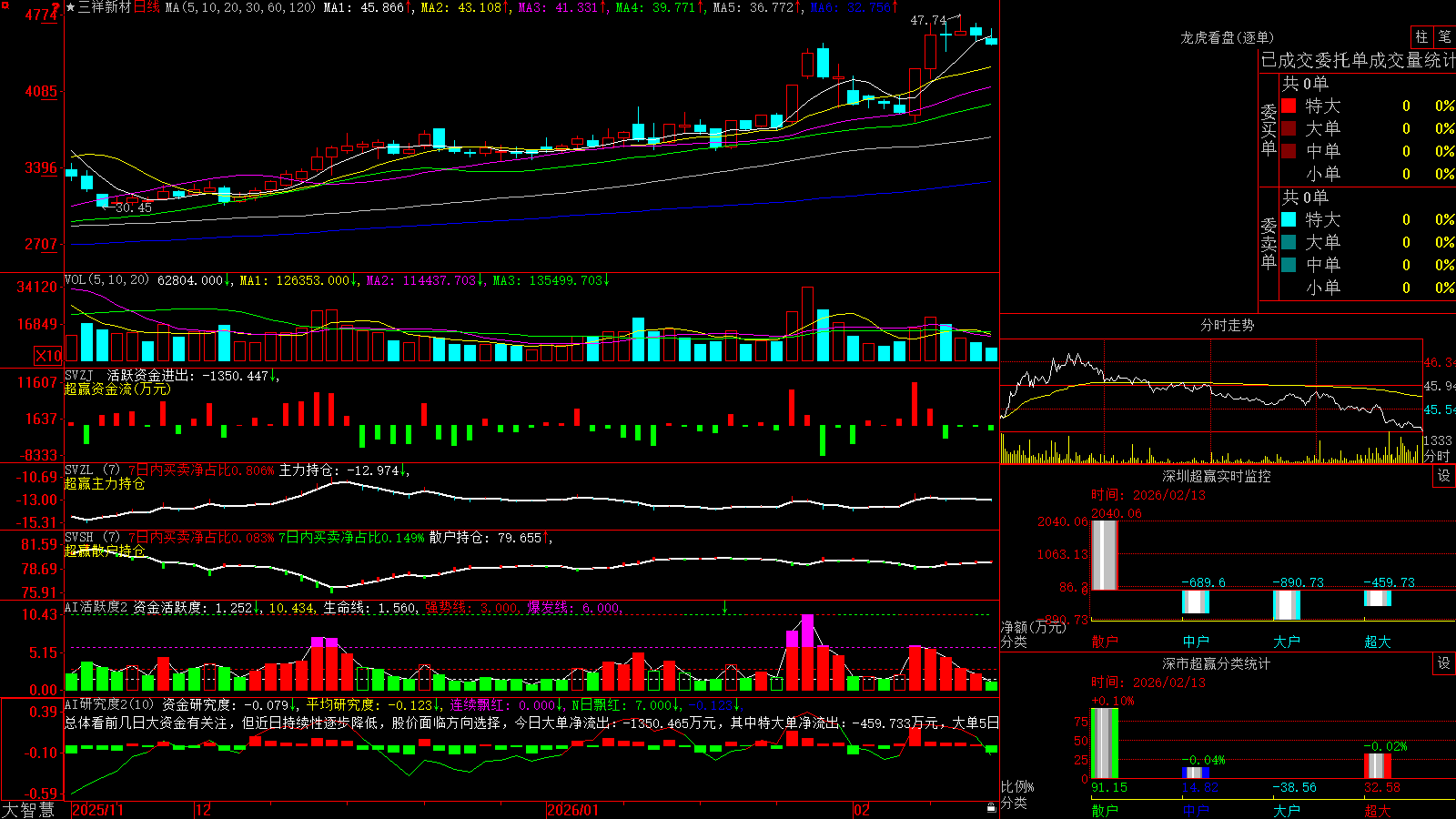Viewport: 1456px width, 819px height.
Task: Click the 强势线: 3.000 red label
Action: [473, 607]
